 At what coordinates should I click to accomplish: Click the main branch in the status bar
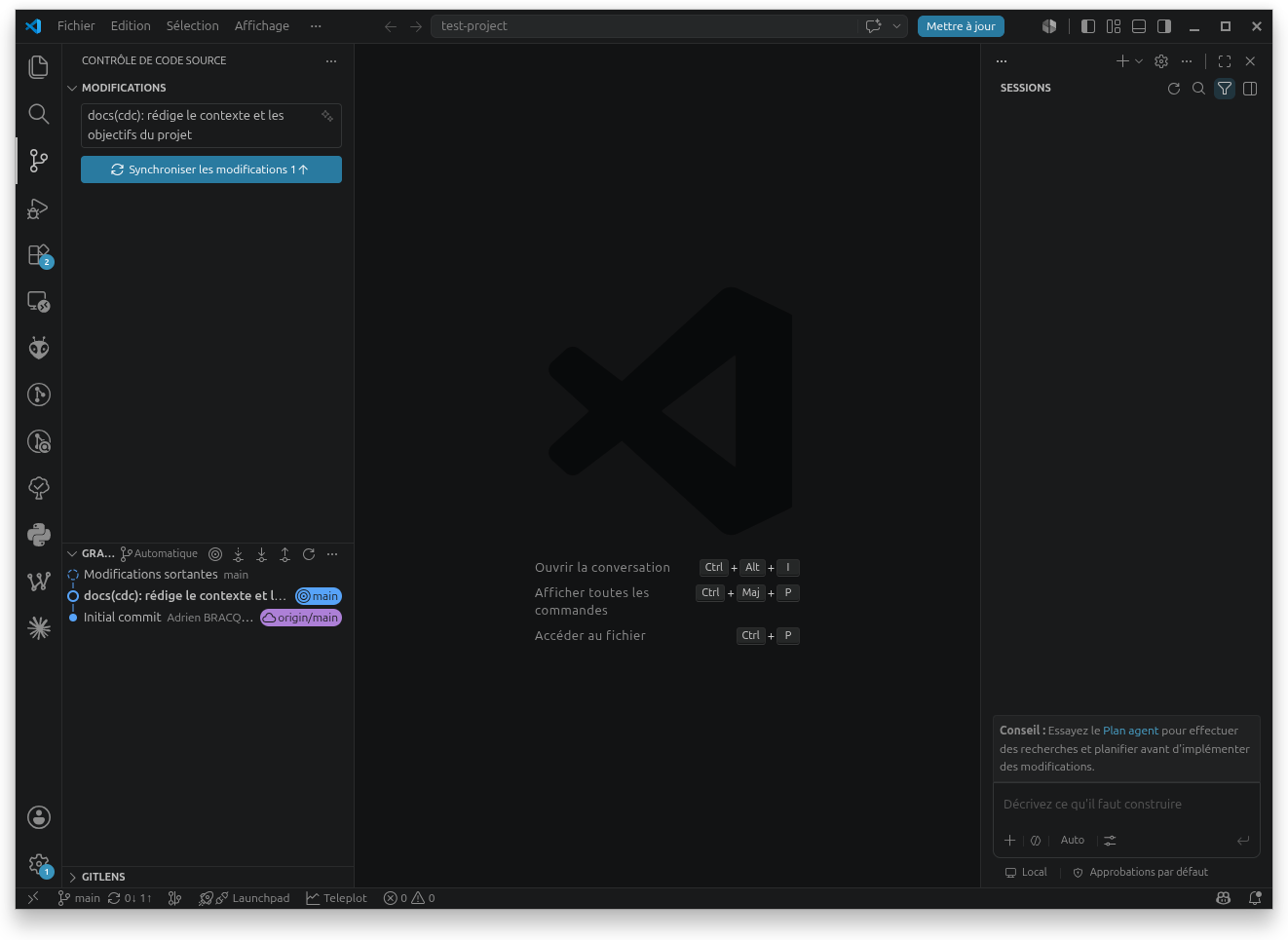coord(79,898)
